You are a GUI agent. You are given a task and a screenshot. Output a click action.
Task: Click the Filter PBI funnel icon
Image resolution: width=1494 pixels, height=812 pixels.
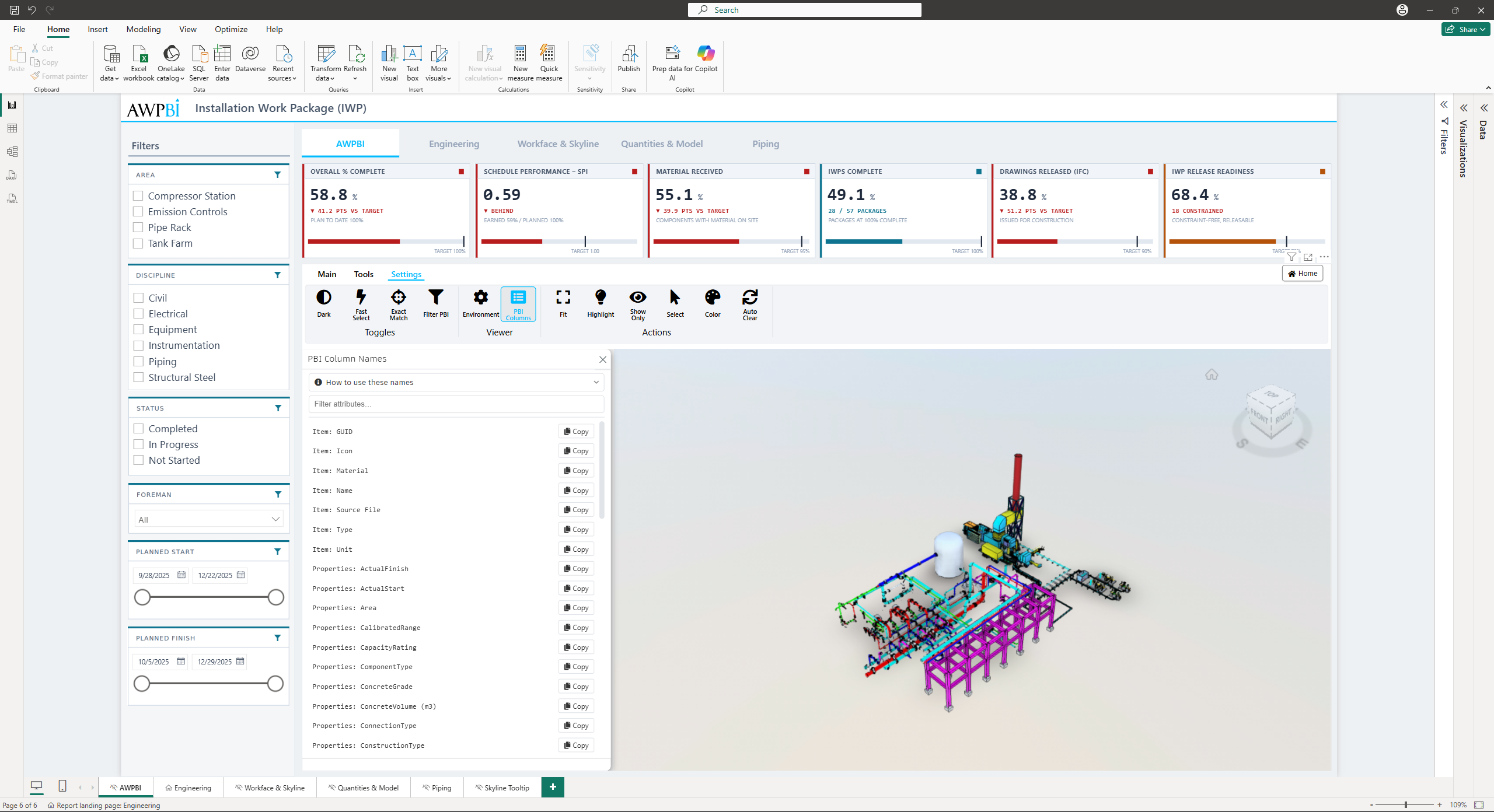[436, 303]
